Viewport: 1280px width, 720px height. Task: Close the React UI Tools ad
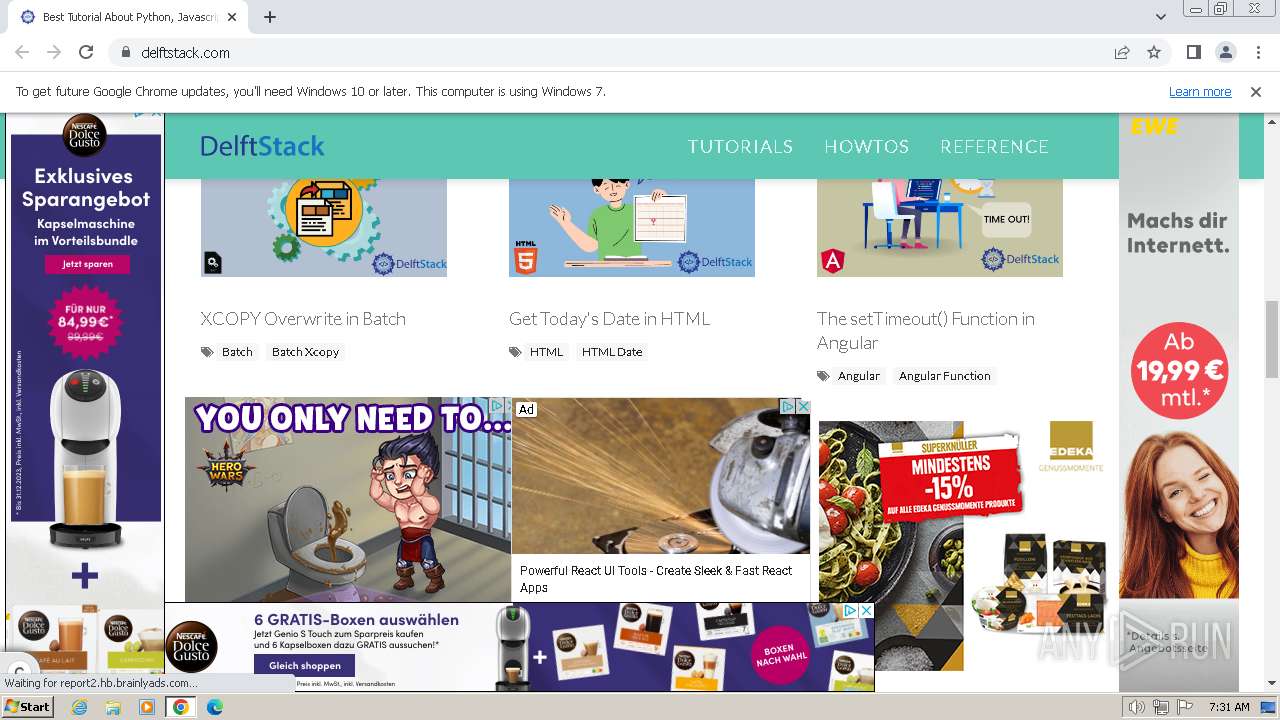802,407
